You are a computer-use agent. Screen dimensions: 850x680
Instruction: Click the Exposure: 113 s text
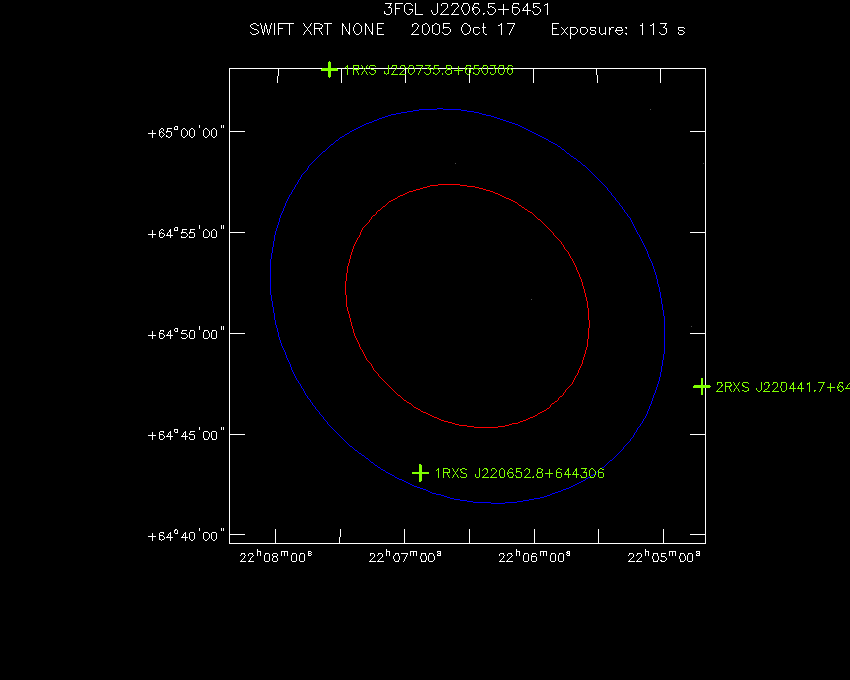point(618,29)
